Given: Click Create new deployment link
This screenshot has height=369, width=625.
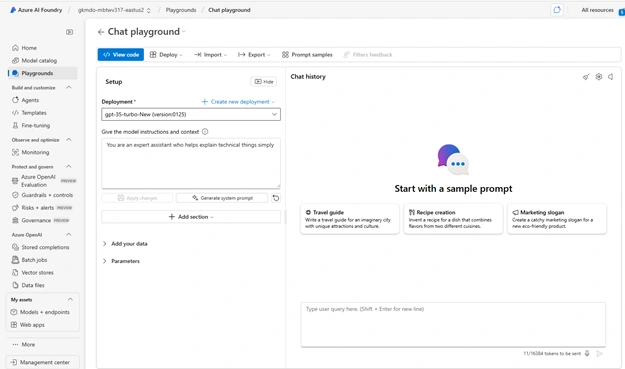Looking at the screenshot, I should pyautogui.click(x=238, y=102).
